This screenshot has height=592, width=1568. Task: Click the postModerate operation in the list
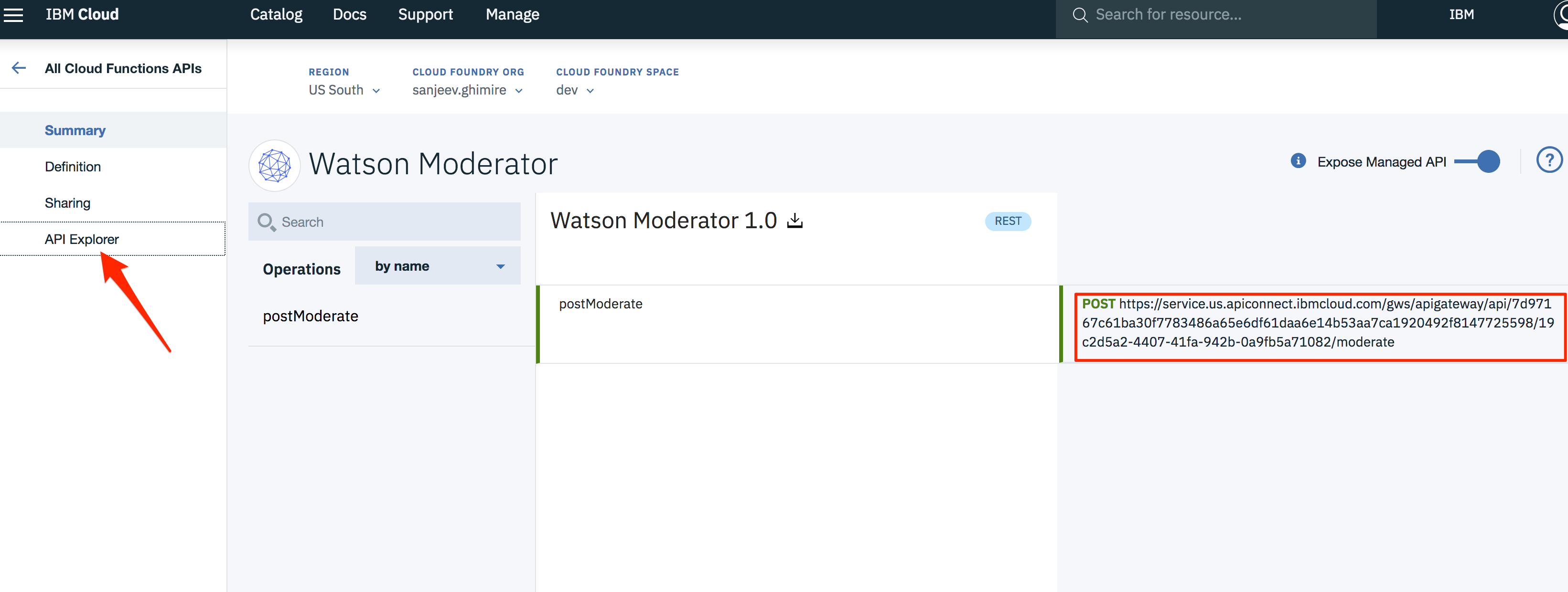311,316
